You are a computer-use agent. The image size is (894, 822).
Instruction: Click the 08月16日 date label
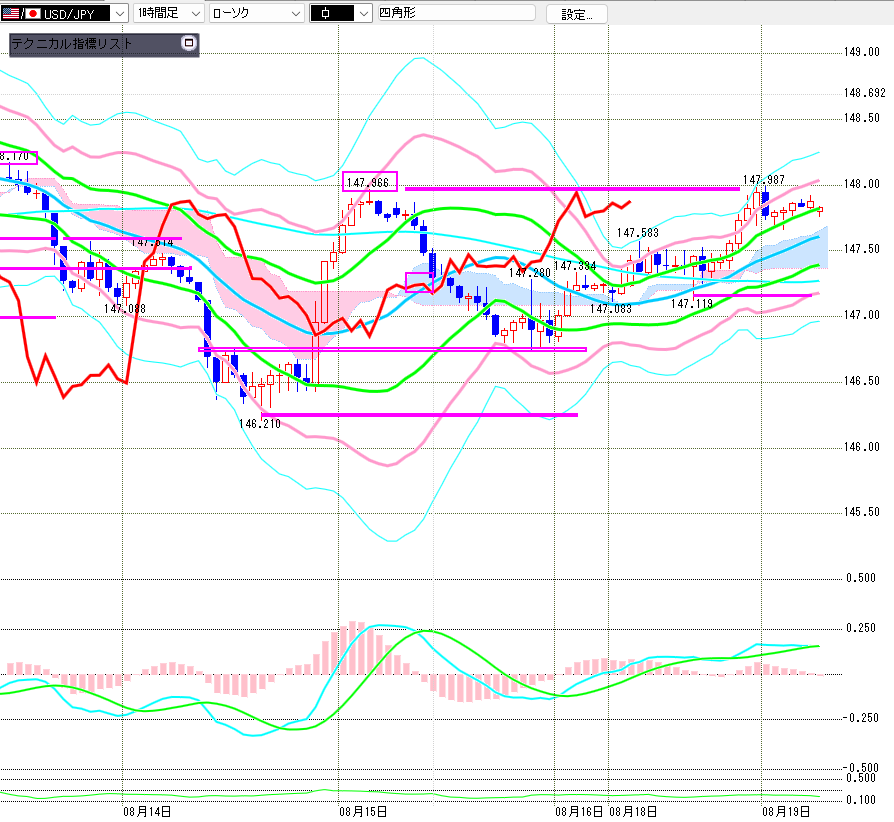click(x=579, y=812)
